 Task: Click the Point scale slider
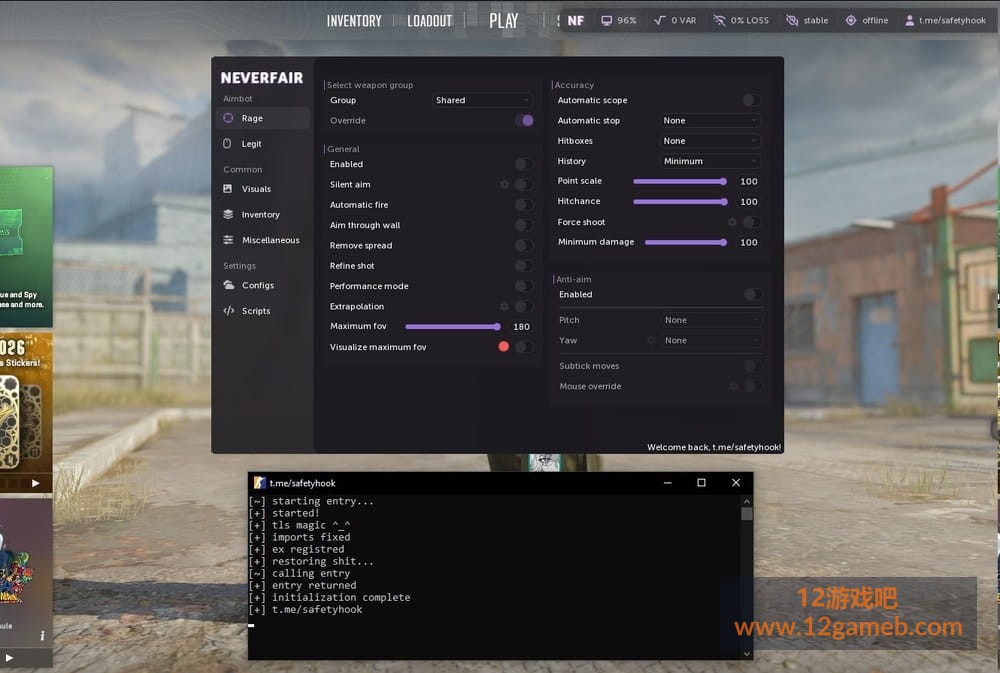(x=680, y=181)
